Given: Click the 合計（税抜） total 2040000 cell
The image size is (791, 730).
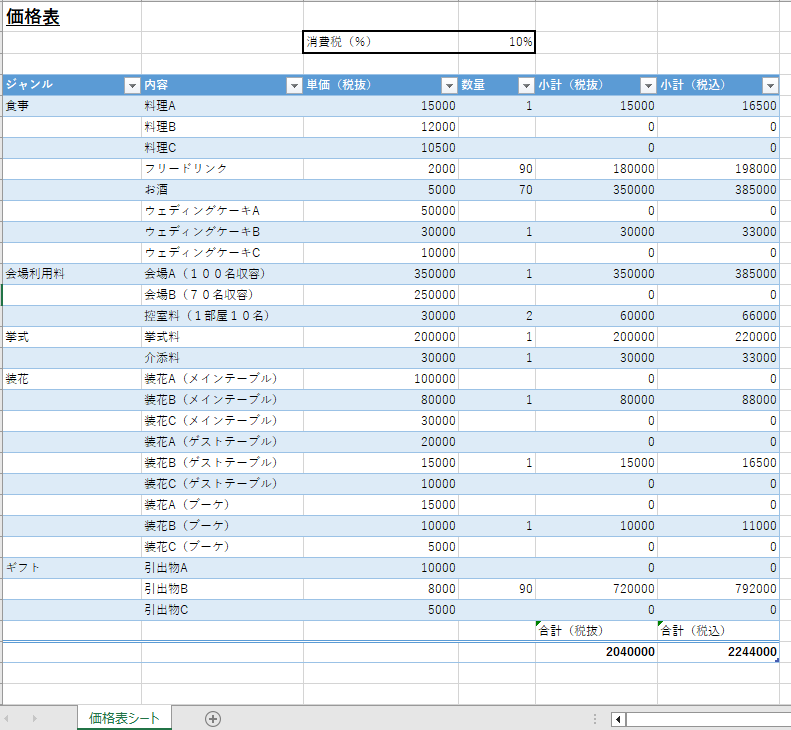Looking at the screenshot, I should tap(596, 652).
